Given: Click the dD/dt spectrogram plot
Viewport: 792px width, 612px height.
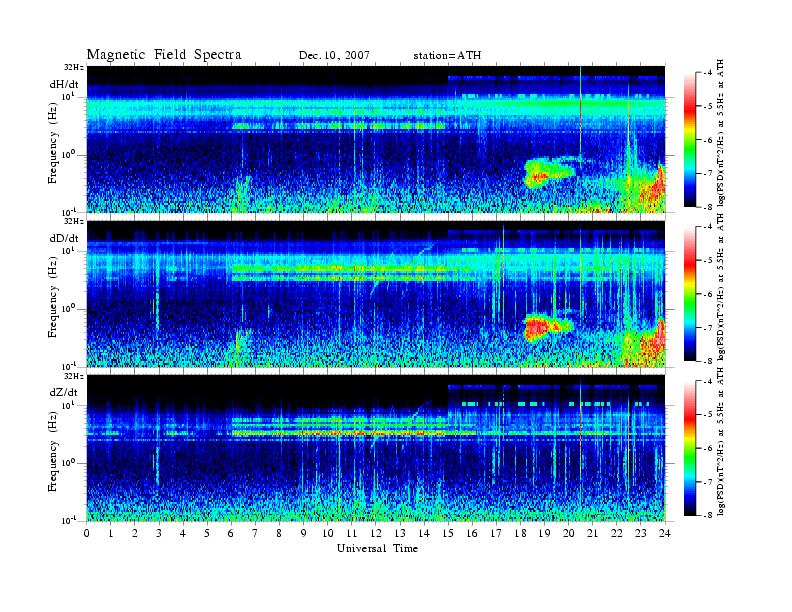Looking at the screenshot, I should tap(376, 293).
